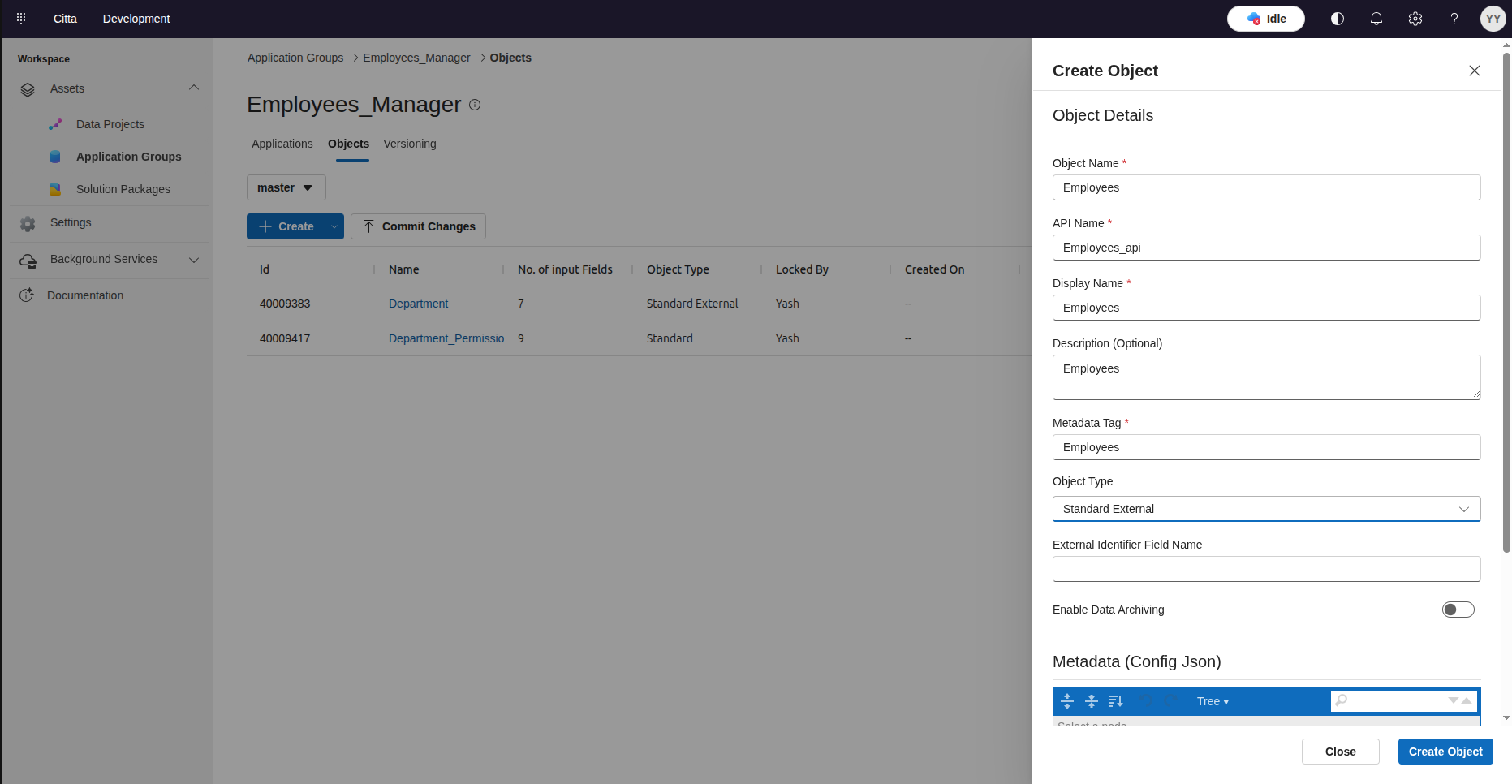
Task: Open the app launcher grid icon
Action: pyautogui.click(x=21, y=19)
